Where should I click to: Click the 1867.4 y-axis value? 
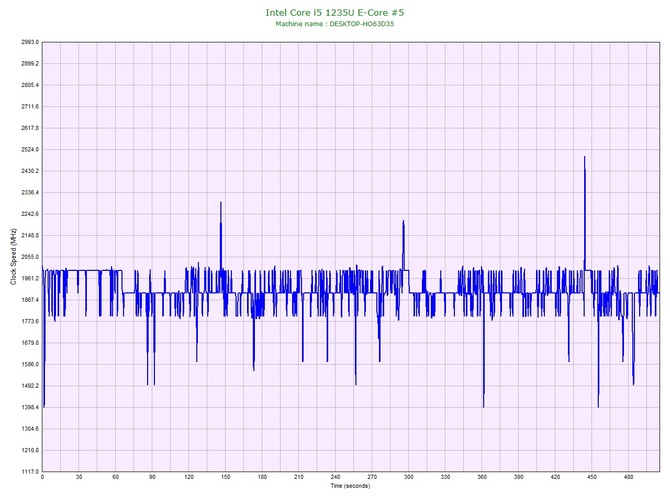(30, 300)
